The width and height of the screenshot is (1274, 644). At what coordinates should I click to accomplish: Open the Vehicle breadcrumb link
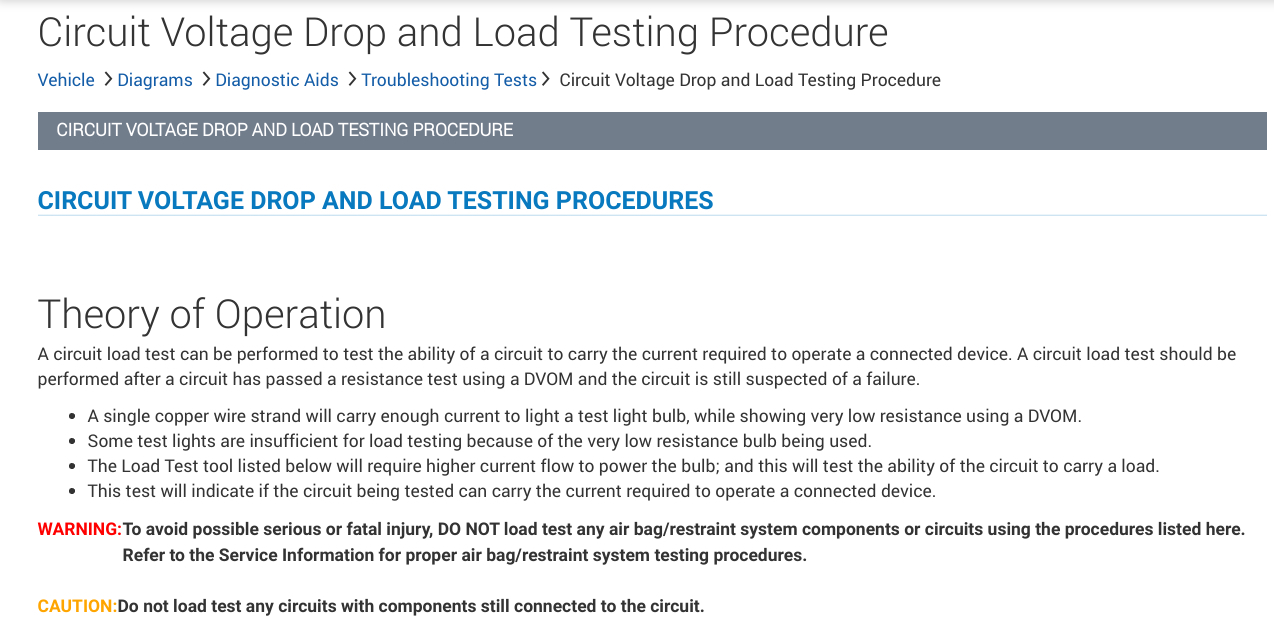click(66, 80)
